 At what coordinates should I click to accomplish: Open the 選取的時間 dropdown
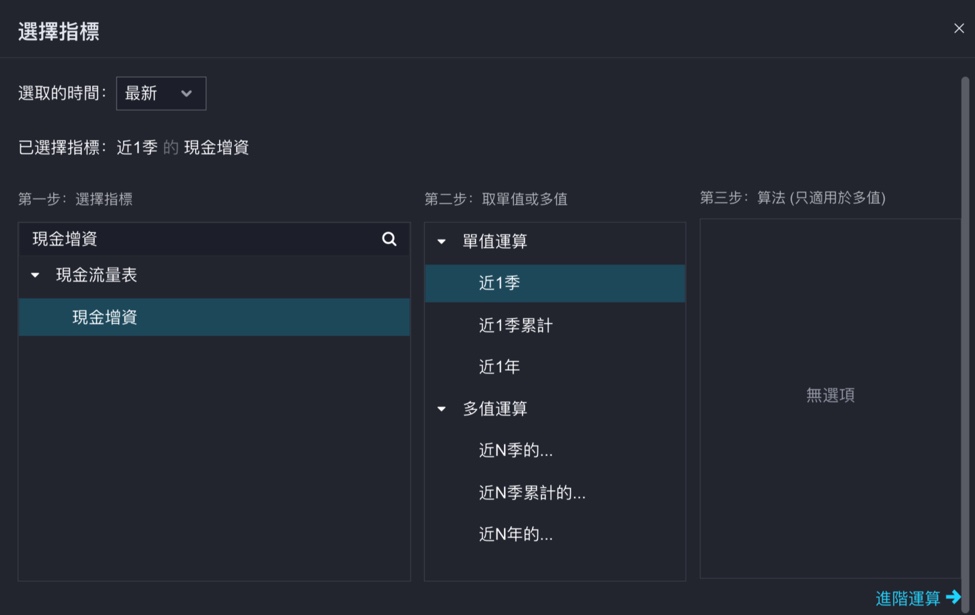click(161, 93)
